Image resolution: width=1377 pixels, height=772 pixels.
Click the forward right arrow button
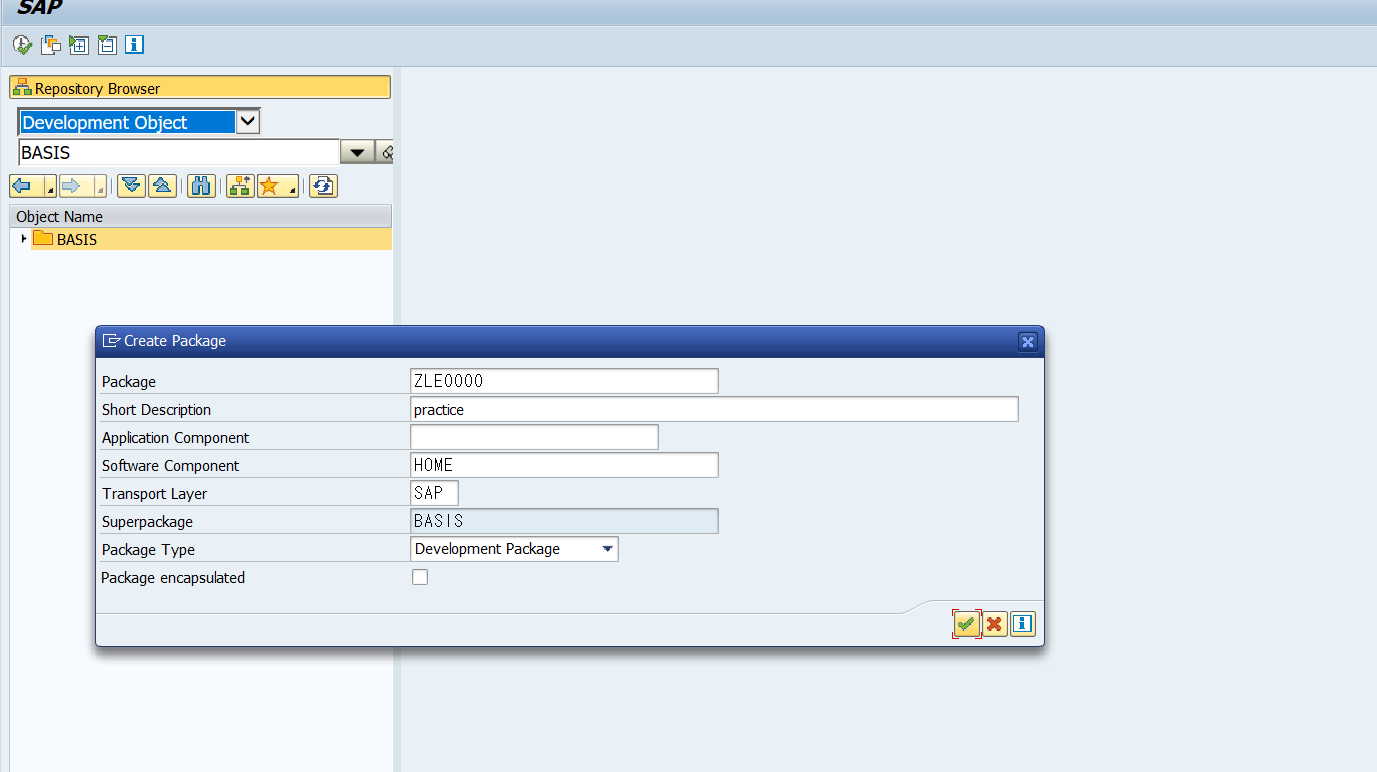coord(71,186)
